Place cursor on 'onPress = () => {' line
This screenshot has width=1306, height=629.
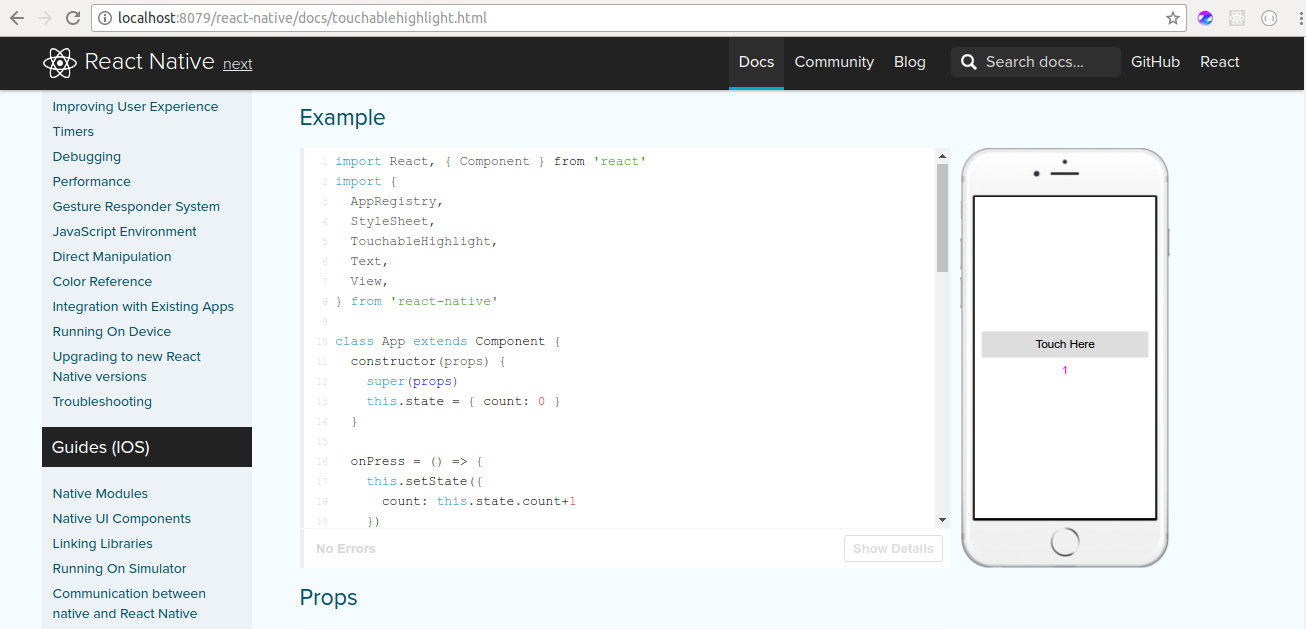(416, 461)
